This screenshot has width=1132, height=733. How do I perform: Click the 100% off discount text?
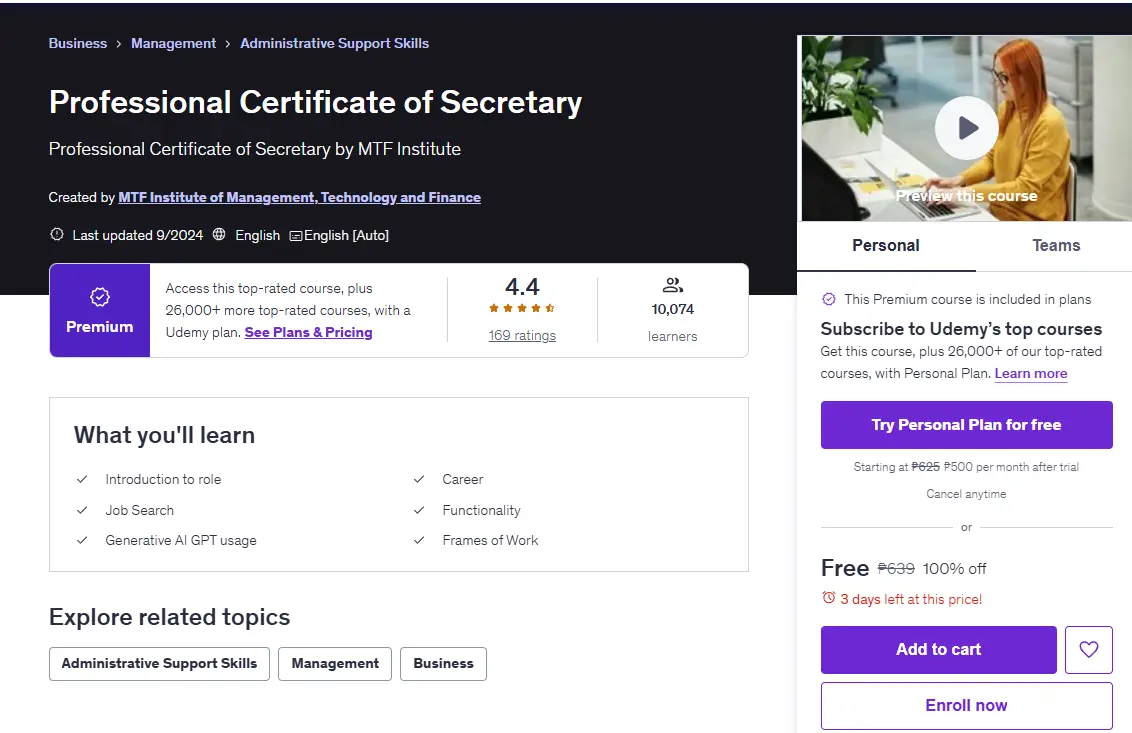click(954, 569)
